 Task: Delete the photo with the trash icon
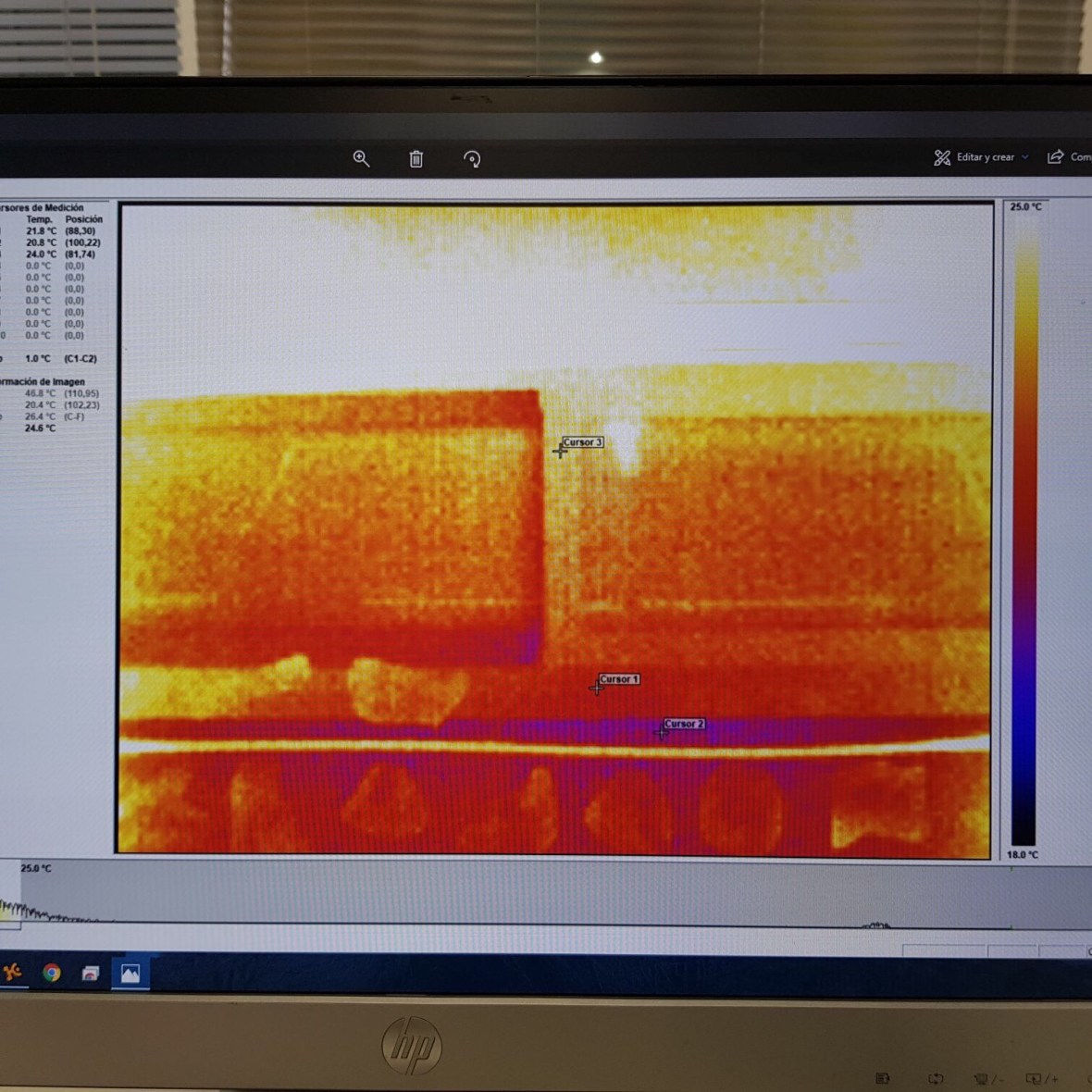416,159
